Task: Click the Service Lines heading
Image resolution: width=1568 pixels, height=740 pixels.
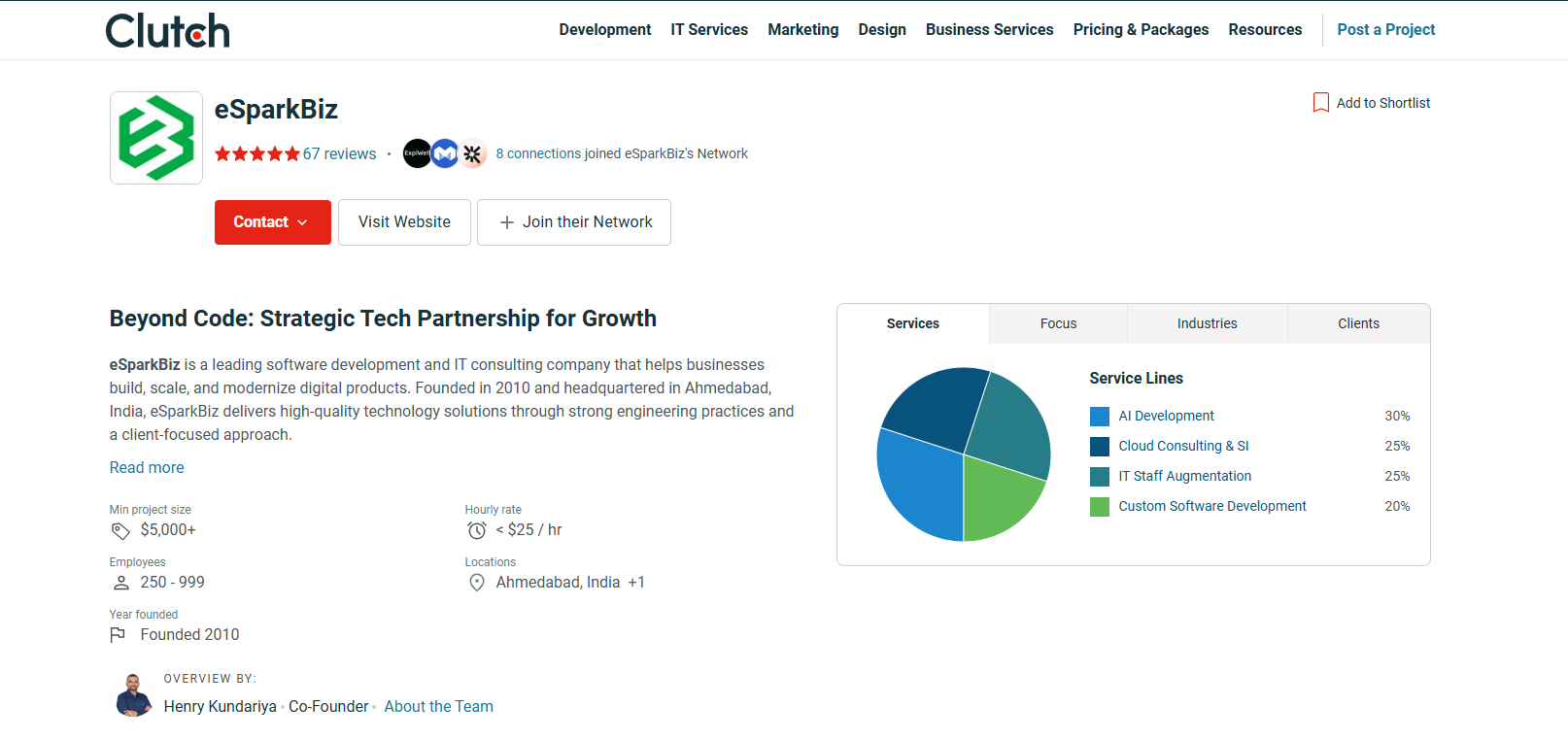Action: [1136, 379]
